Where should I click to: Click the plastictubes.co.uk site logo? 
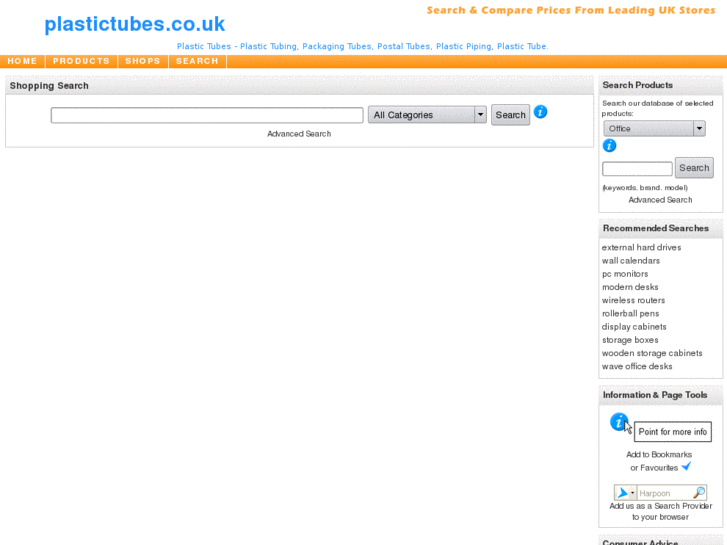click(x=134, y=24)
